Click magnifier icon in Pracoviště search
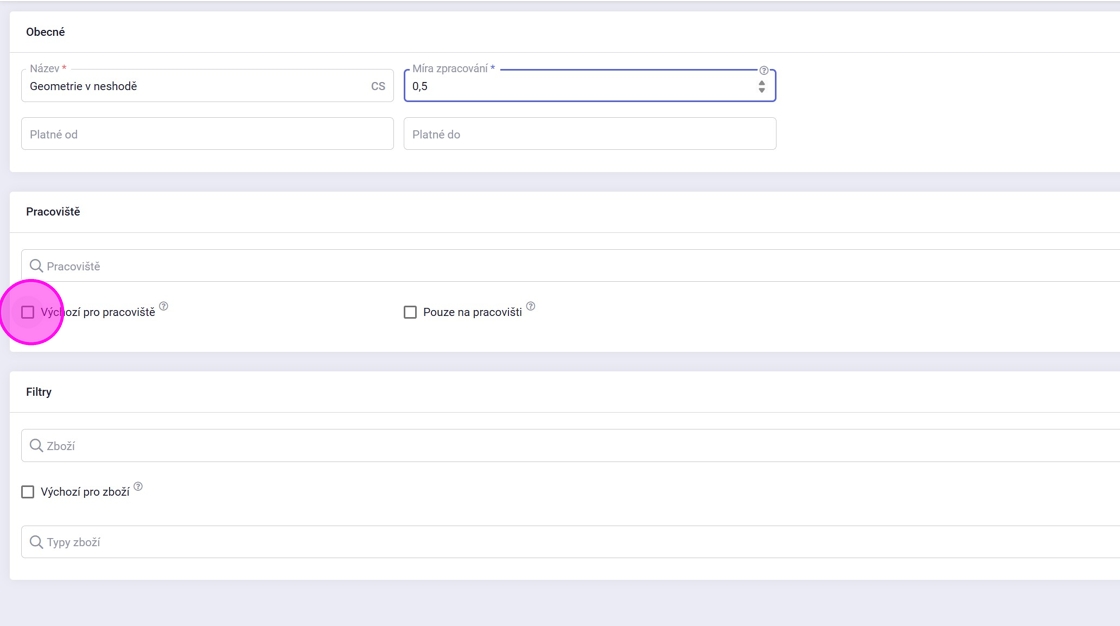The image size is (1120, 626). [36, 266]
